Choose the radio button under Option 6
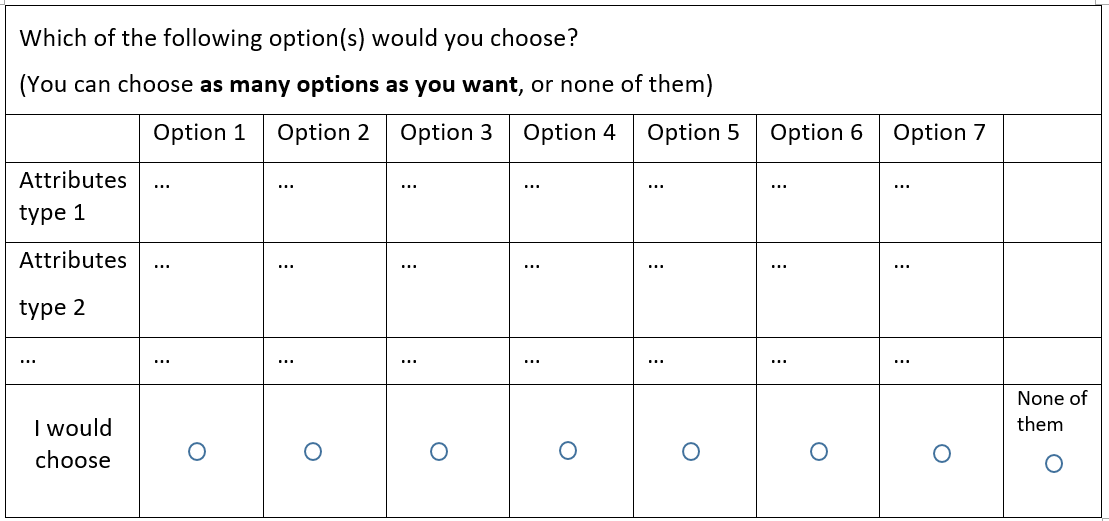 [818, 451]
